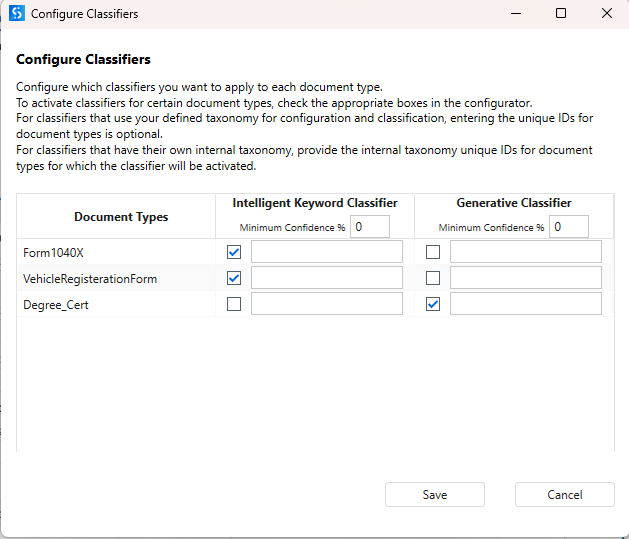This screenshot has width=629, height=539.
Task: Close the Configure Classifiers window
Action: (x=607, y=13)
